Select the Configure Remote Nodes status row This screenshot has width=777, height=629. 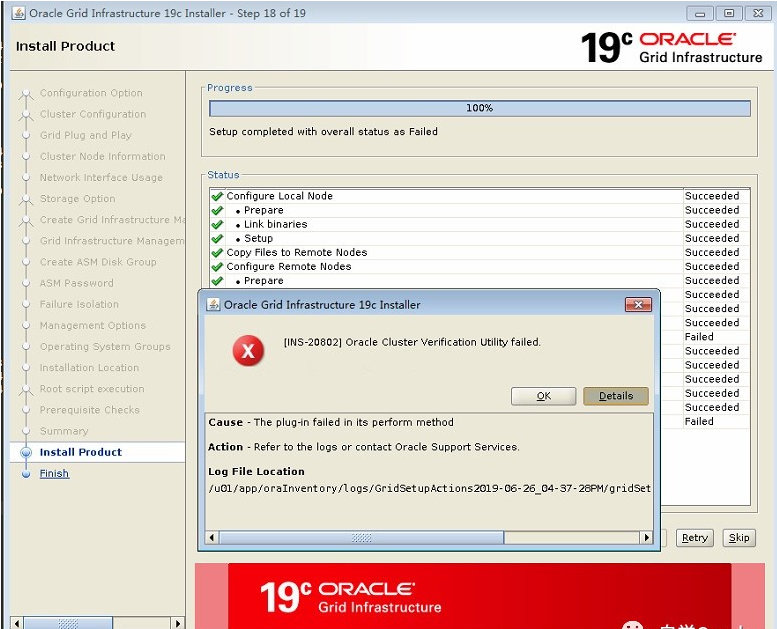289,267
